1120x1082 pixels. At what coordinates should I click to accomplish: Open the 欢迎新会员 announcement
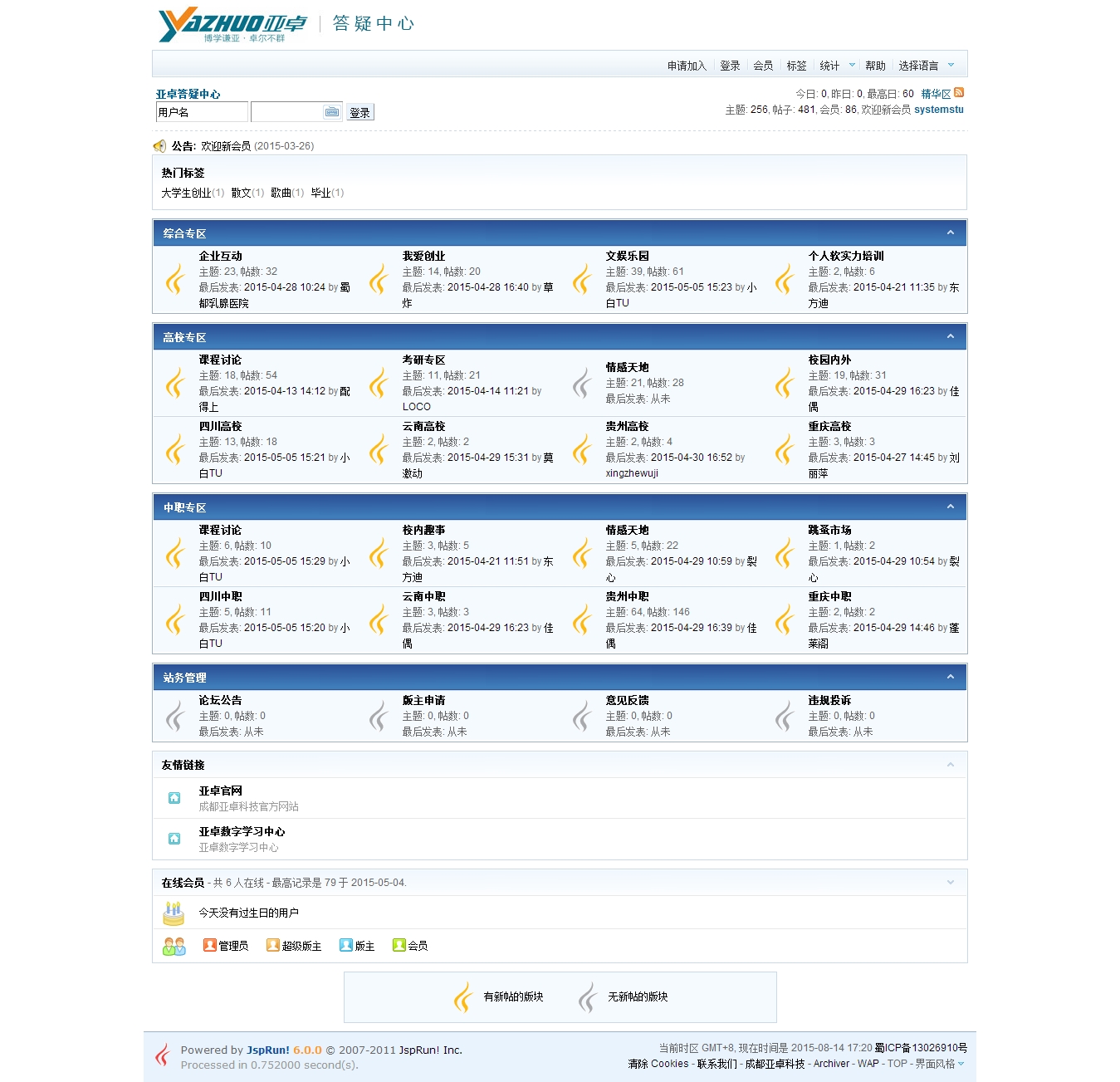(226, 146)
